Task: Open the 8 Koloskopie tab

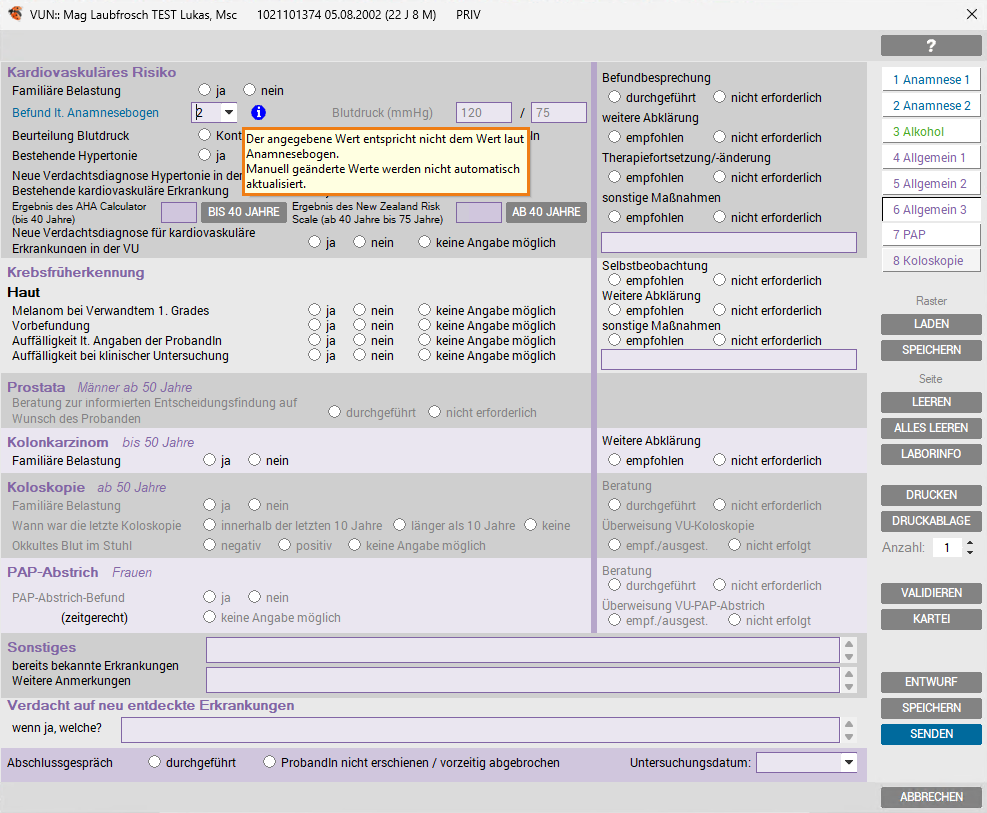Action: pos(931,261)
